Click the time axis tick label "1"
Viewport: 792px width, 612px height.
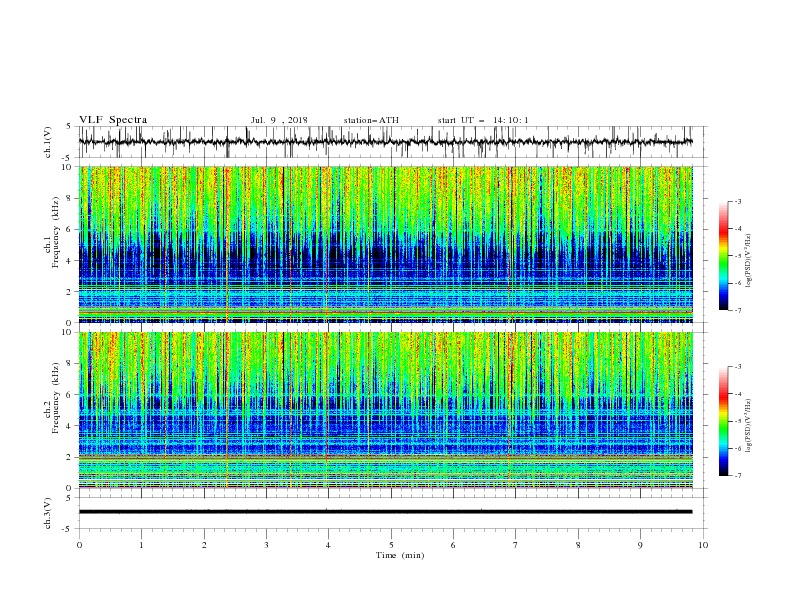click(x=141, y=545)
